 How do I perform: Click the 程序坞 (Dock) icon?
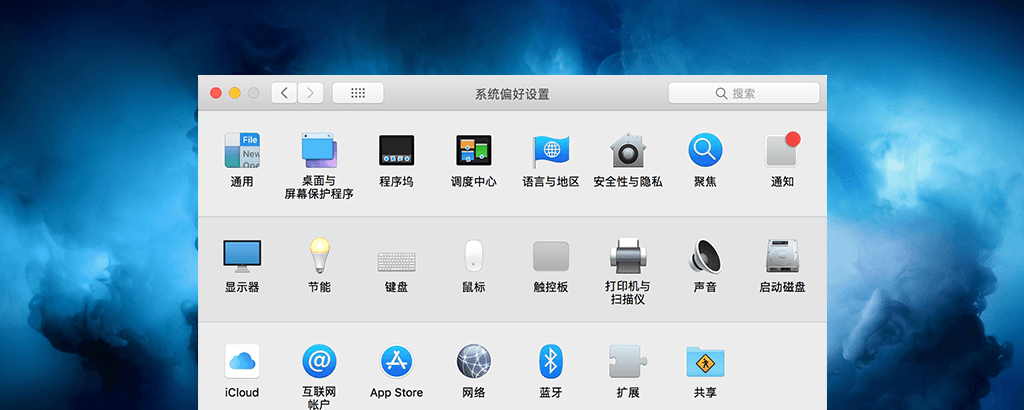[396, 151]
